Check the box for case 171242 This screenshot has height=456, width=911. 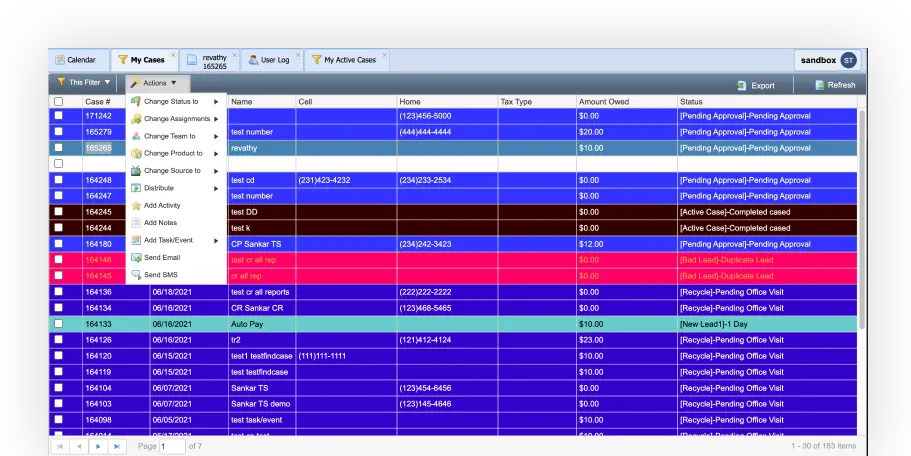[59, 116]
